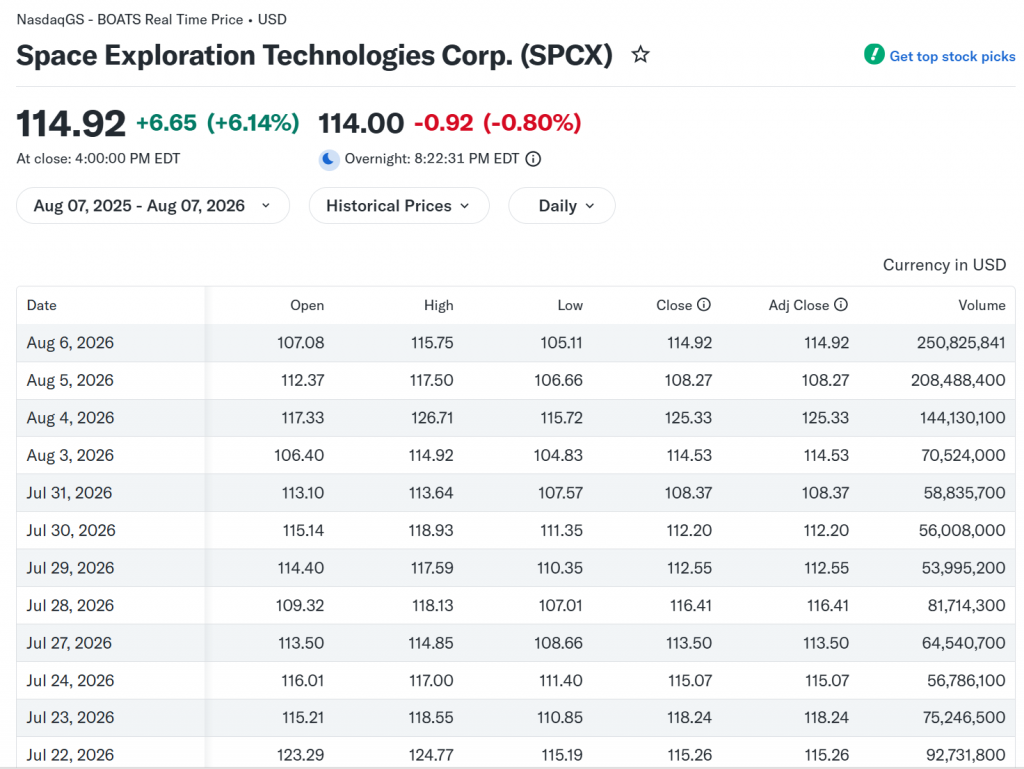Viewport: 1024px width, 769px height.
Task: Open the Aug 07, 2025 - Aug 07, 2026 date range dropdown
Action: [x=153, y=206]
